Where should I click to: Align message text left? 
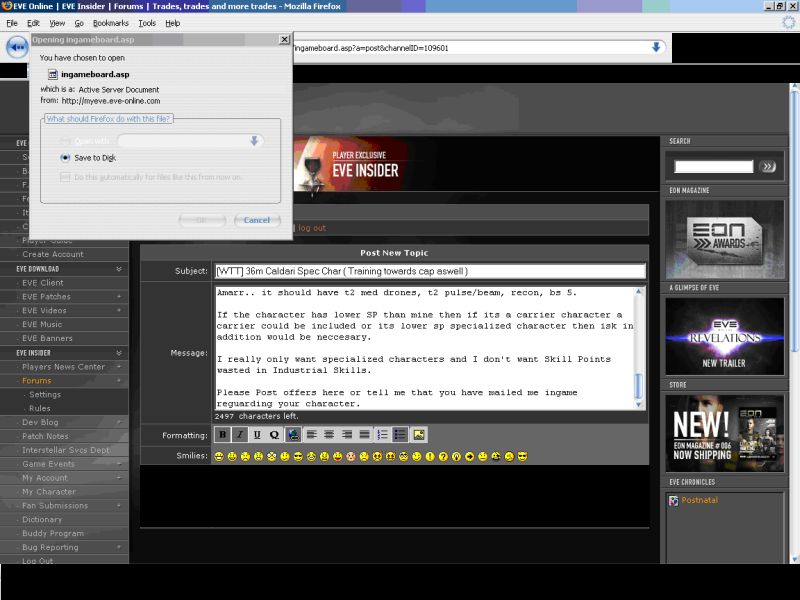coord(312,435)
